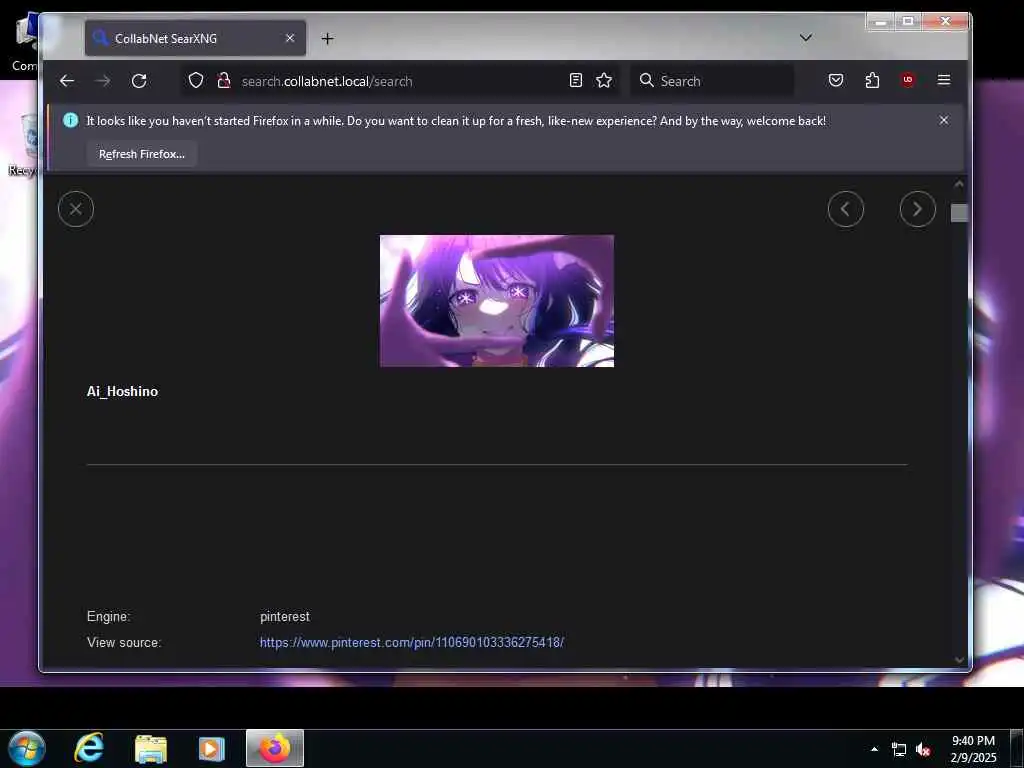The width and height of the screenshot is (1024, 768).
Task: Maximize the Firefox window
Action: tap(908, 22)
